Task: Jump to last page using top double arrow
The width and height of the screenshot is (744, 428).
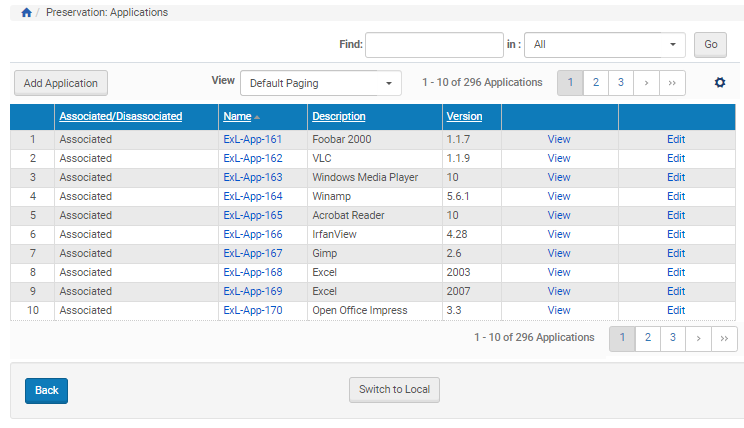Action: coord(672,83)
